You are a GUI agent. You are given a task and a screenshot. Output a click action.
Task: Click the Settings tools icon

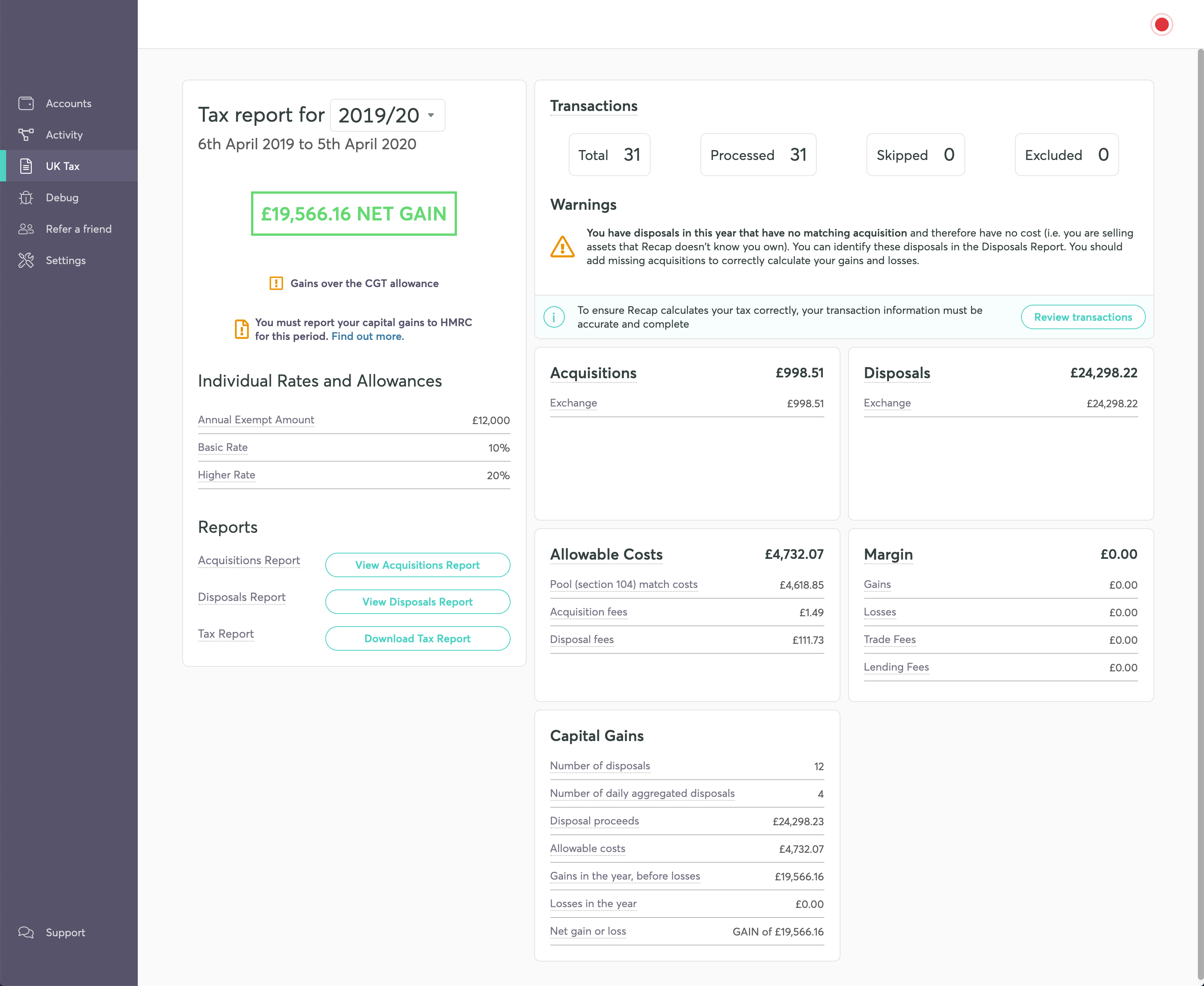[26, 260]
